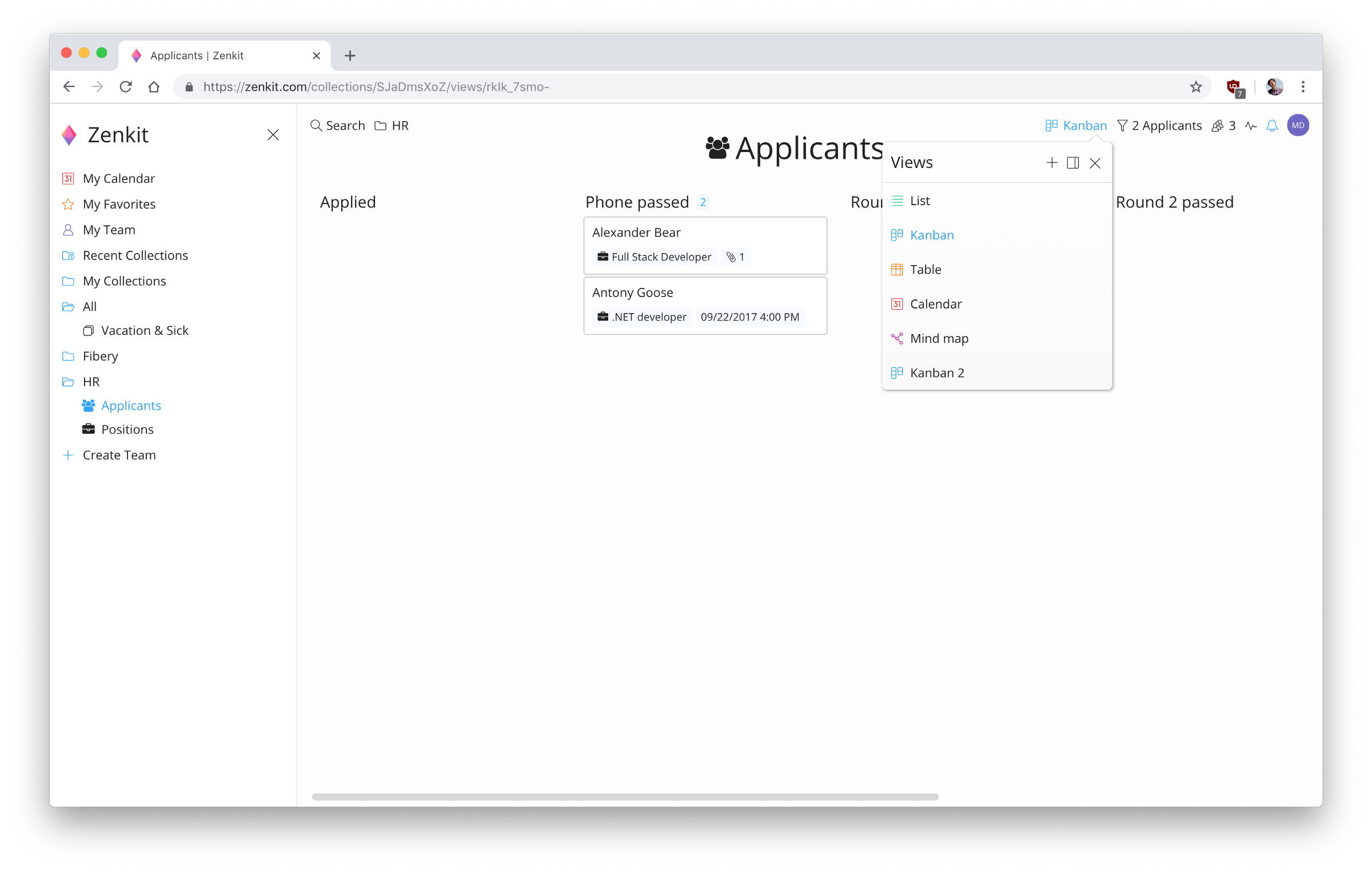Select the Mind map view

coord(939,339)
